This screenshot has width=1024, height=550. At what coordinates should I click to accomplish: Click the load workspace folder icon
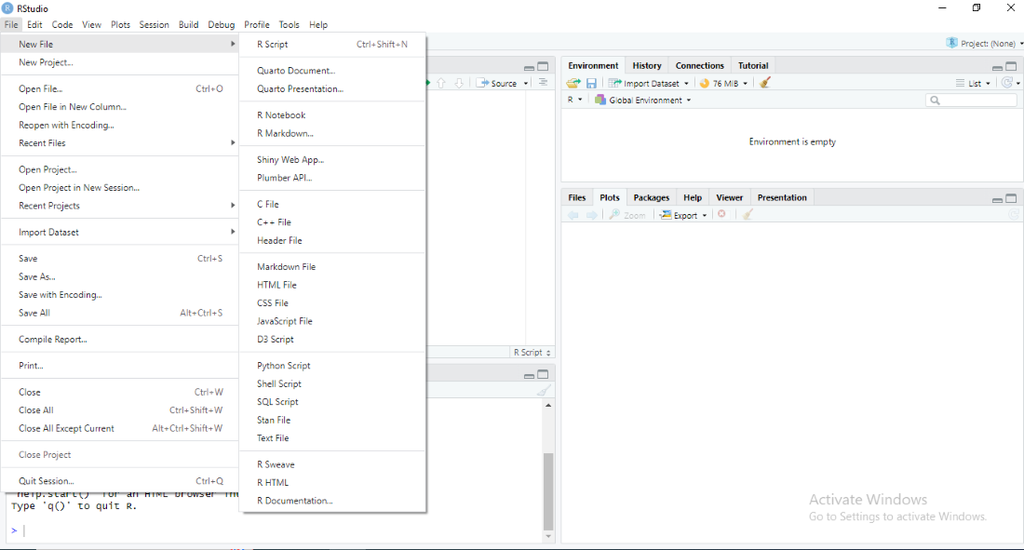click(573, 83)
